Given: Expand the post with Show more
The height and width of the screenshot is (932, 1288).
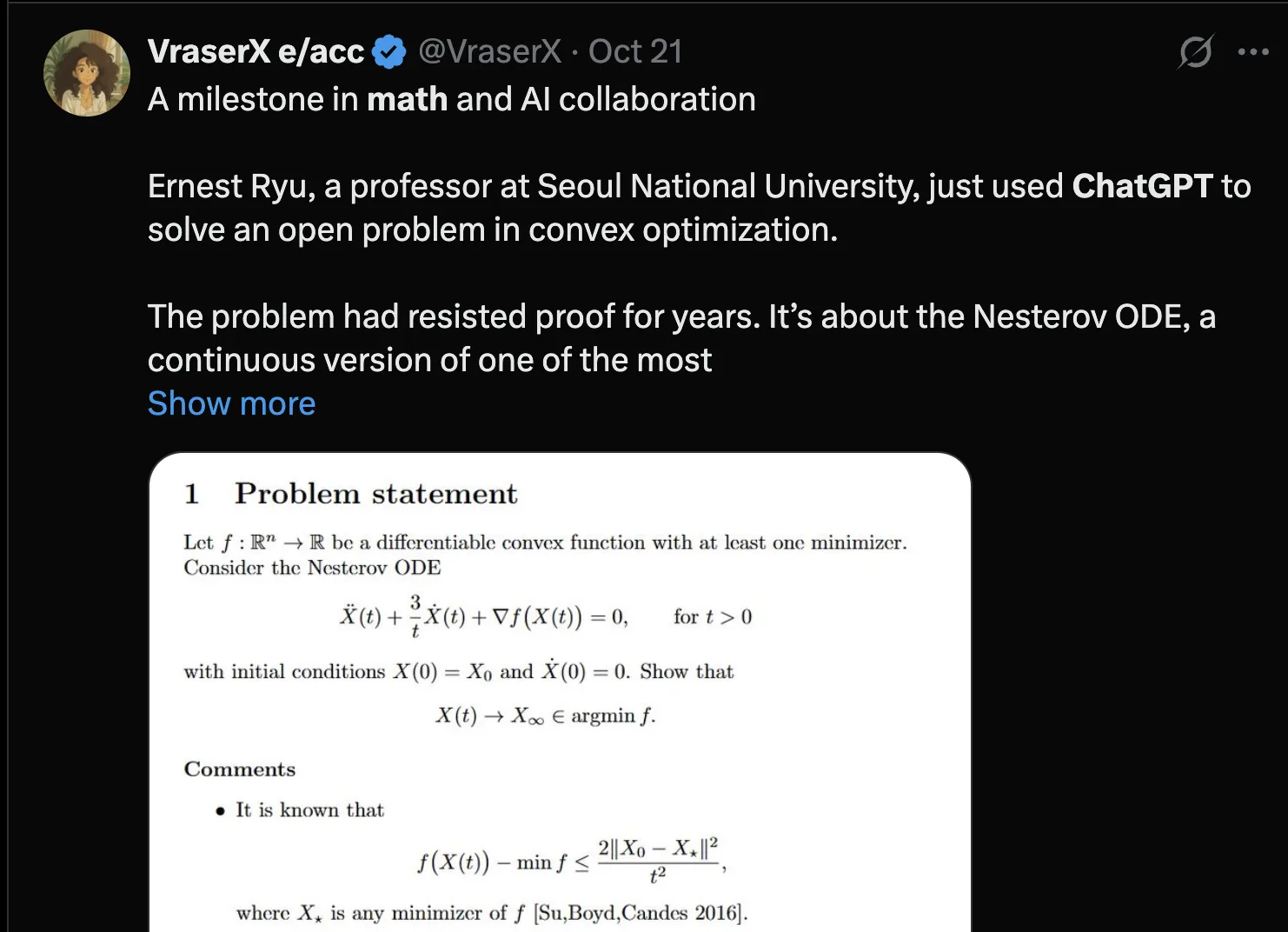Looking at the screenshot, I should (232, 403).
